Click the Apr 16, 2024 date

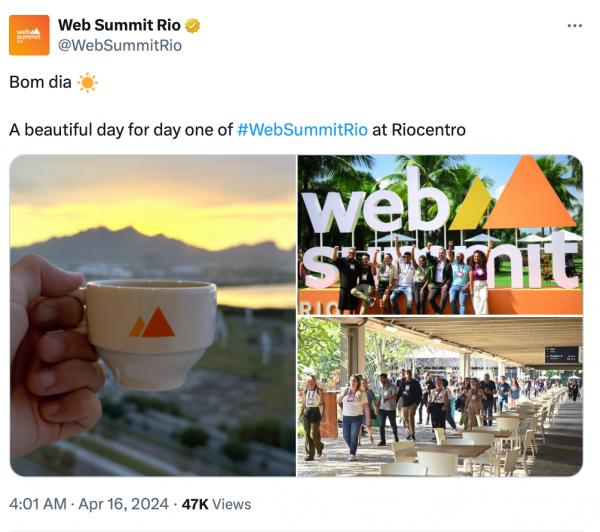[124, 504]
